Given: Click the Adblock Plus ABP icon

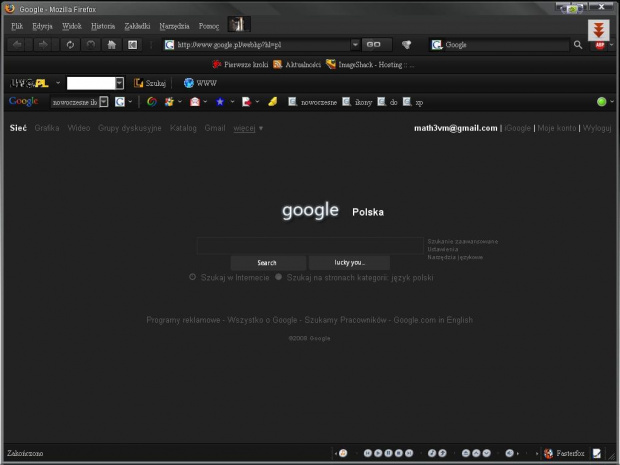Looking at the screenshot, I should [x=600, y=45].
